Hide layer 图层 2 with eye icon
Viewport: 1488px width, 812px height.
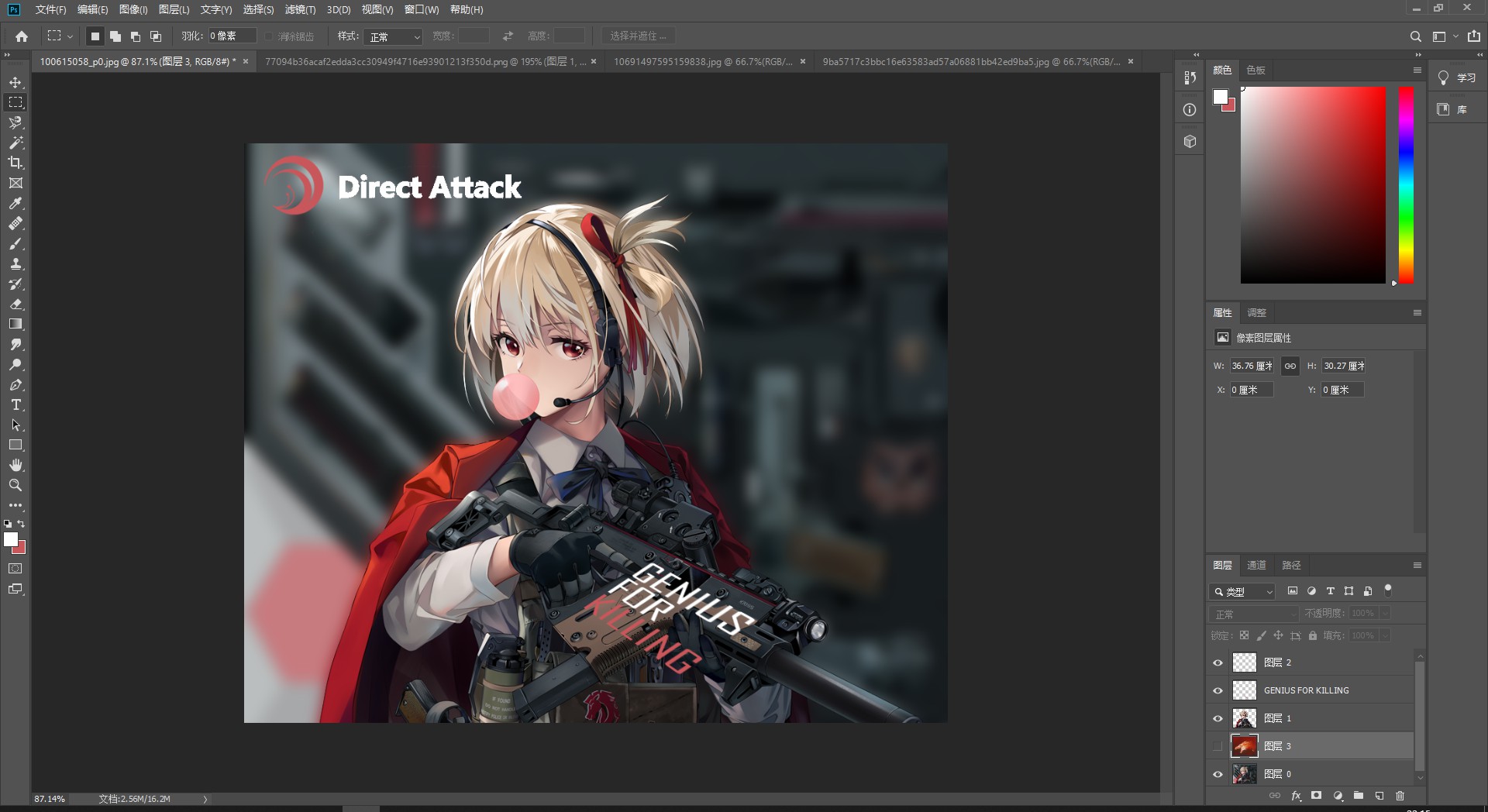click(x=1218, y=662)
